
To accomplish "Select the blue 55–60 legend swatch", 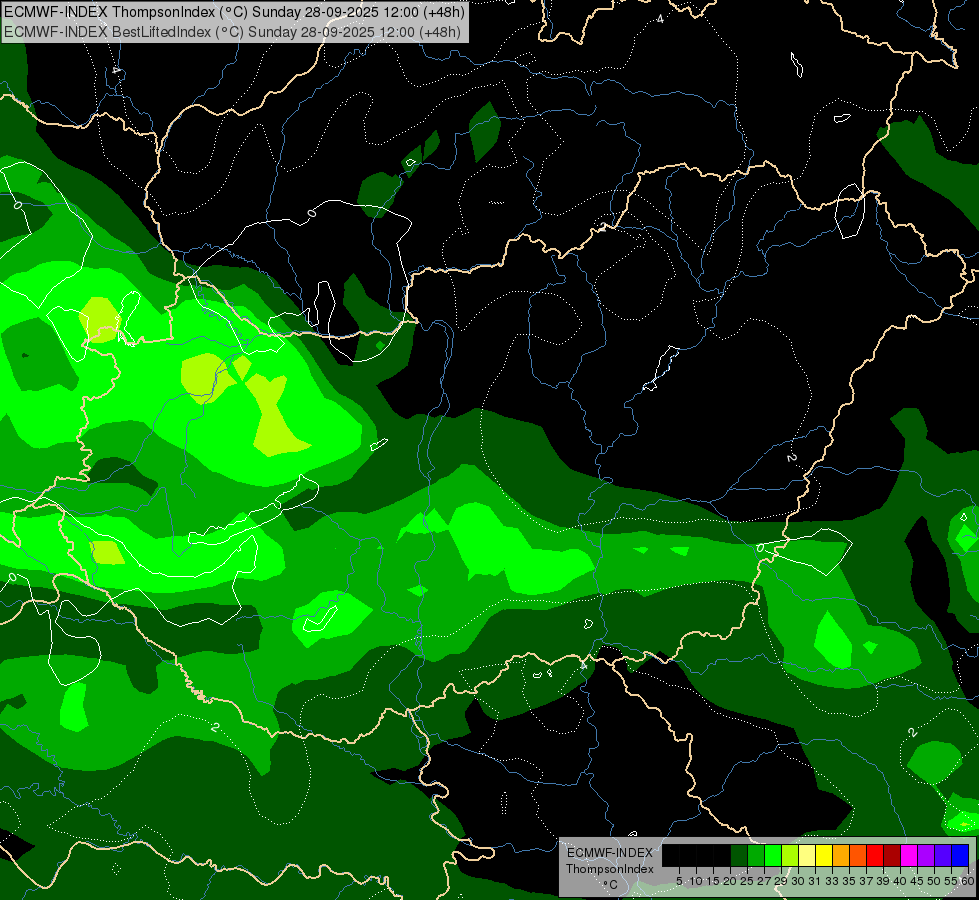I will 959,855.
